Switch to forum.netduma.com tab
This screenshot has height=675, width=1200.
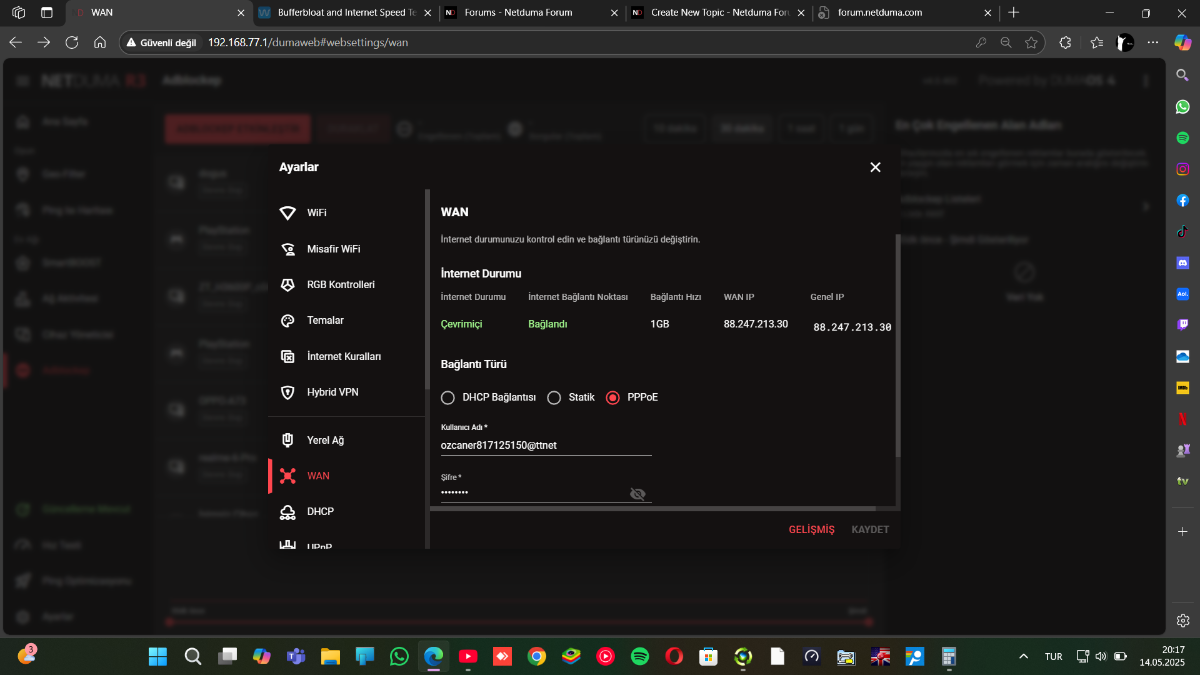[x=905, y=13]
